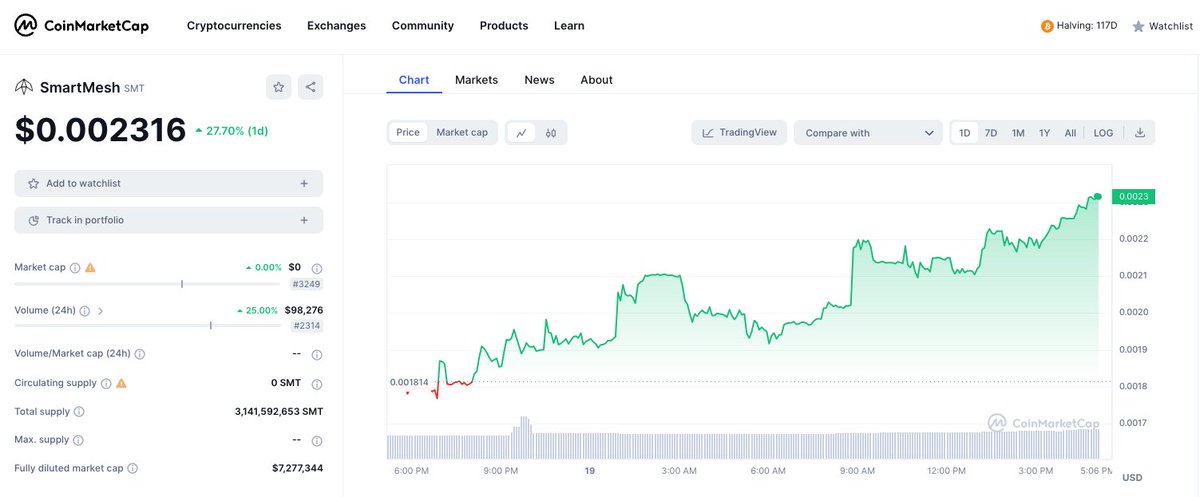Click info icon beside $0 market cap value
This screenshot has height=497, width=1200.
[317, 268]
